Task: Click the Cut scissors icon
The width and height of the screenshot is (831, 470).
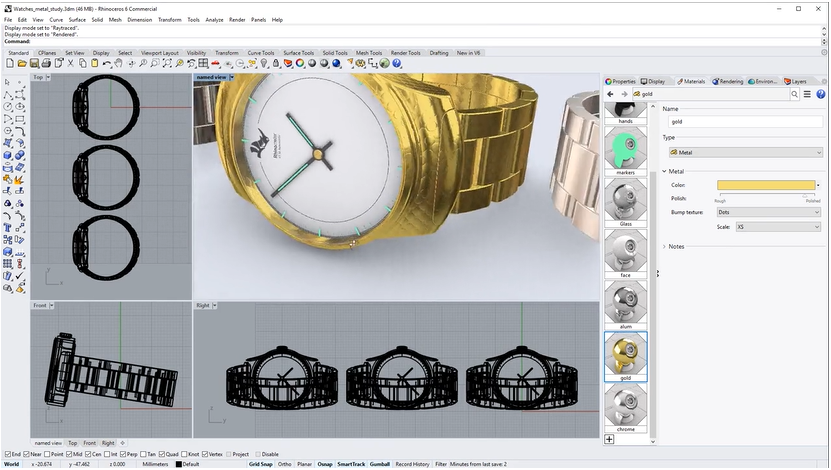Action: pos(70,64)
